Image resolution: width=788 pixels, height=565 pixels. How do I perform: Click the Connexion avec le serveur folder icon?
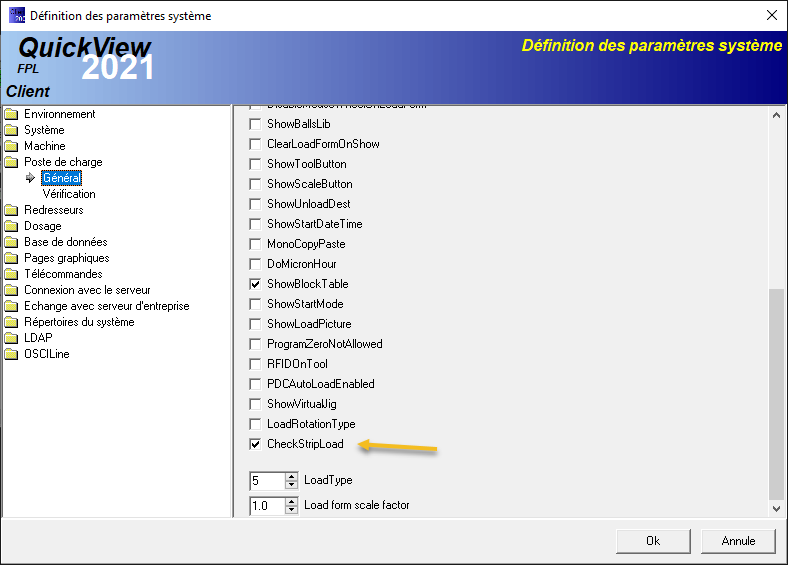pos(11,291)
